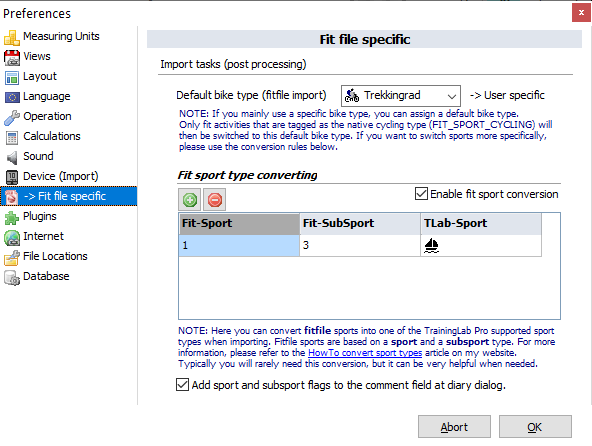The width and height of the screenshot is (592, 446).
Task: Click the Measuring Units icon in the sidebar
Action: point(12,37)
